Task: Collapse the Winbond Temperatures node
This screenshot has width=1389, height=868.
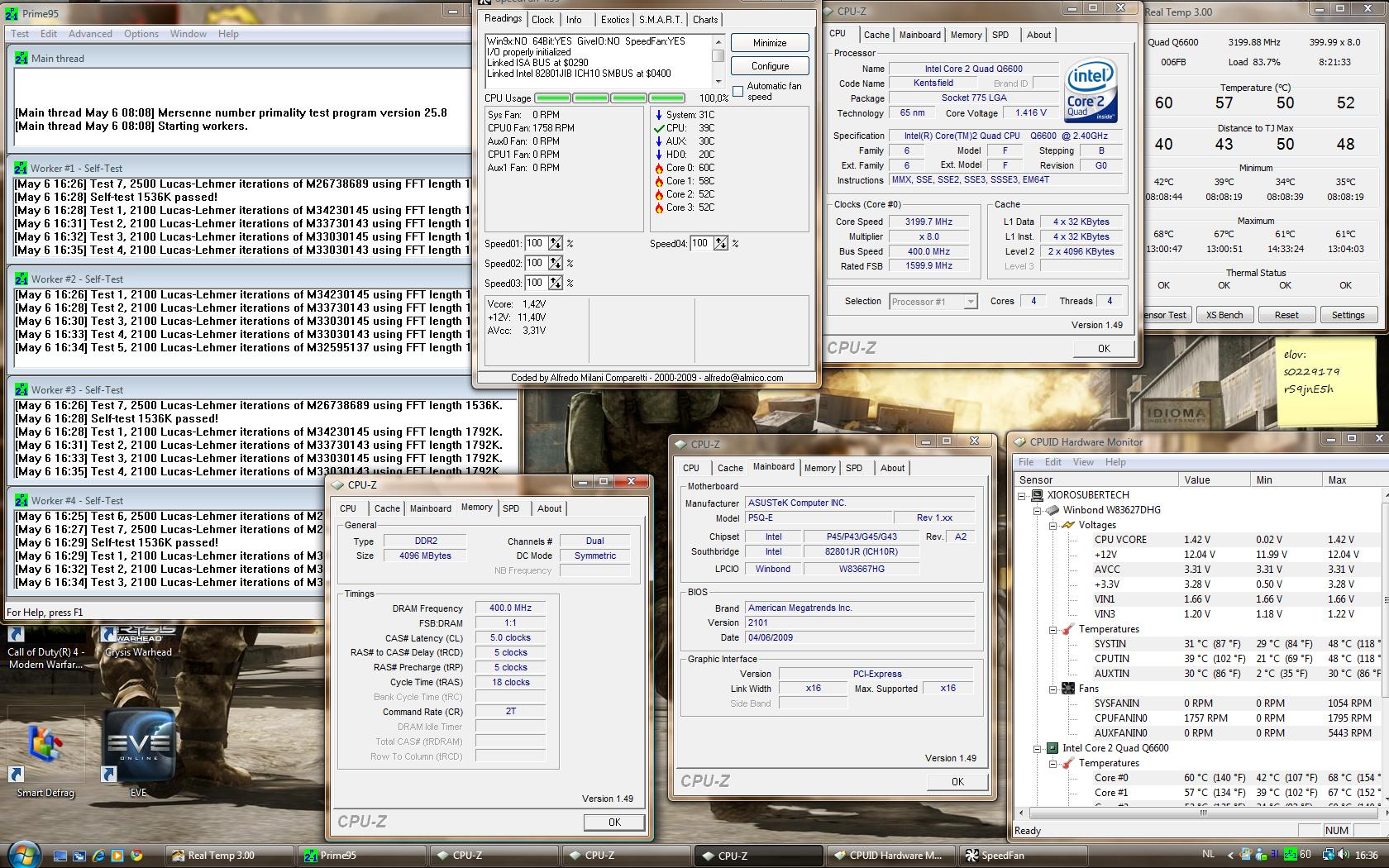Action: tap(1052, 629)
